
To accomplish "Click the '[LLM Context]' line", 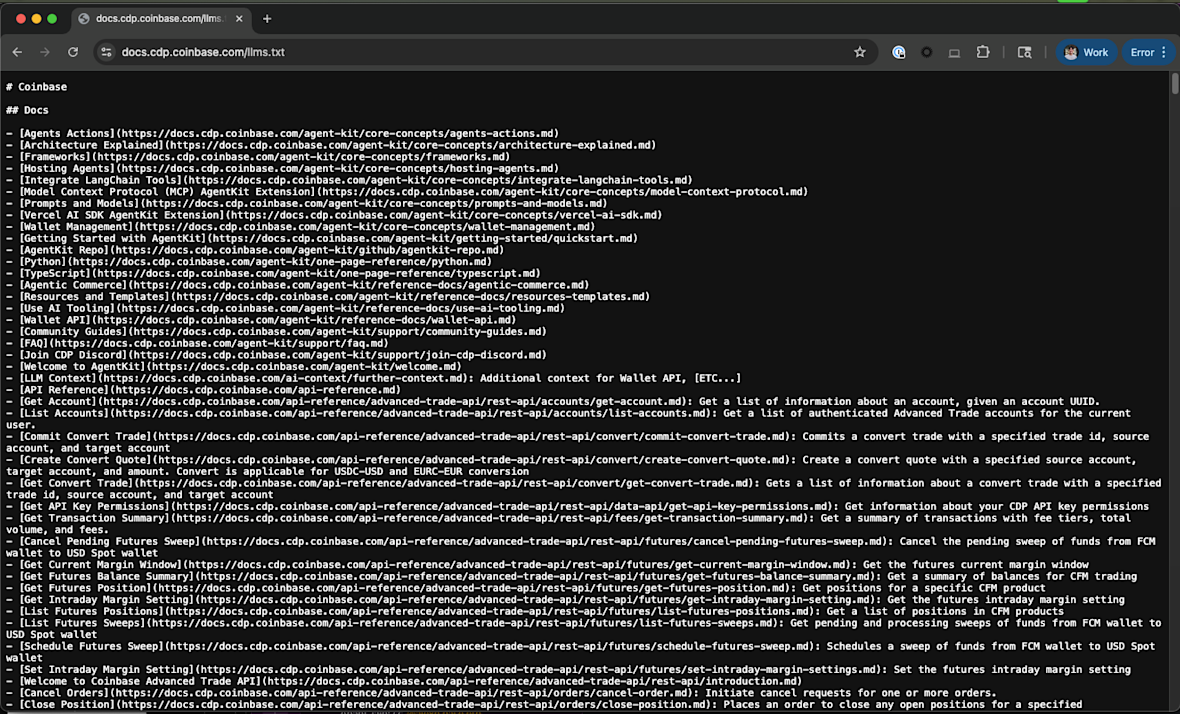I will (373, 378).
